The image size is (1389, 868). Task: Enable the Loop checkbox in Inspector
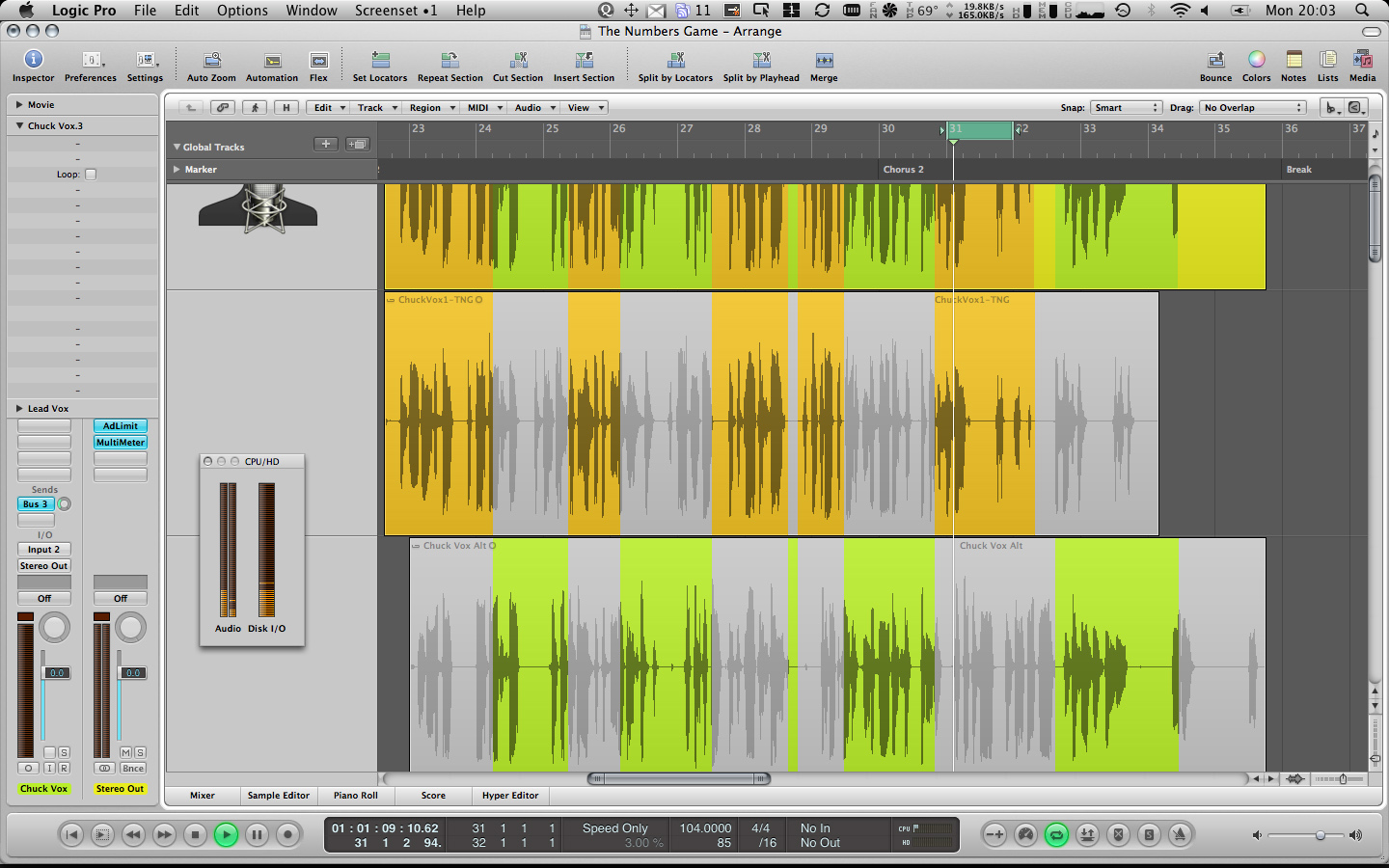point(91,175)
